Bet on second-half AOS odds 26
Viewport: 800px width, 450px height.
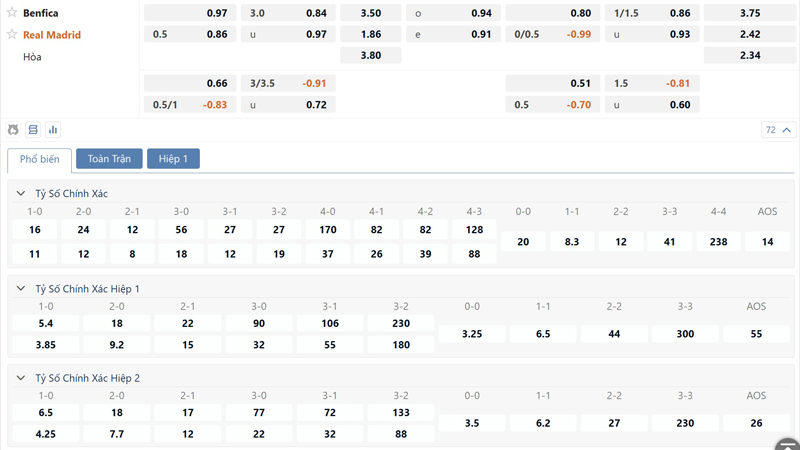(756, 423)
